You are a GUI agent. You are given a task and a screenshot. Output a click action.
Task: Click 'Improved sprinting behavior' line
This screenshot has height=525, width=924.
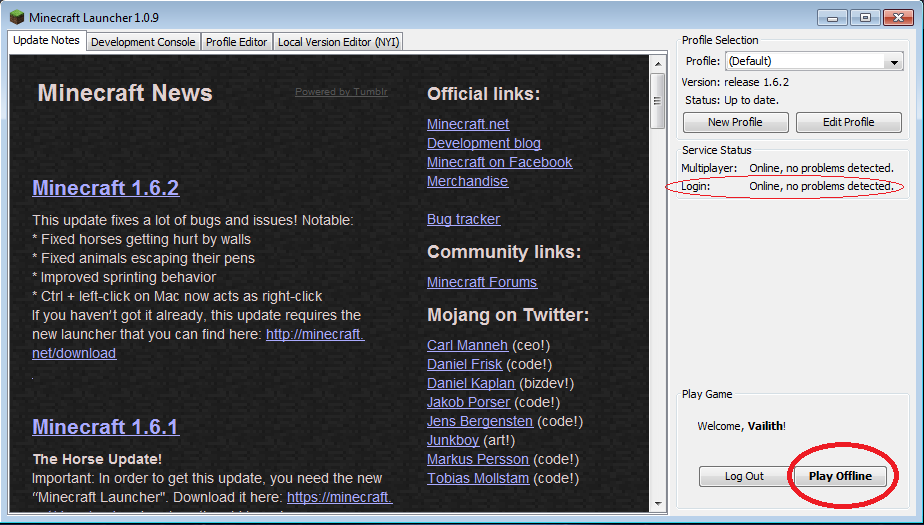(124, 277)
